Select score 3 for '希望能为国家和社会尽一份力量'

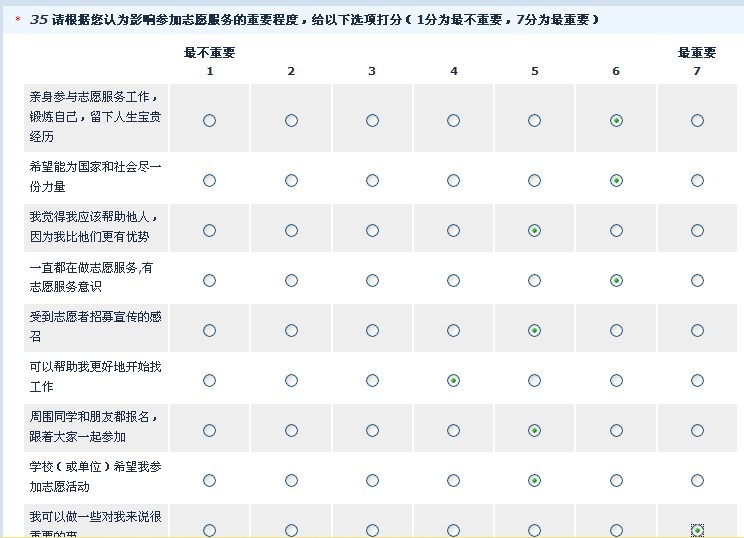(372, 180)
